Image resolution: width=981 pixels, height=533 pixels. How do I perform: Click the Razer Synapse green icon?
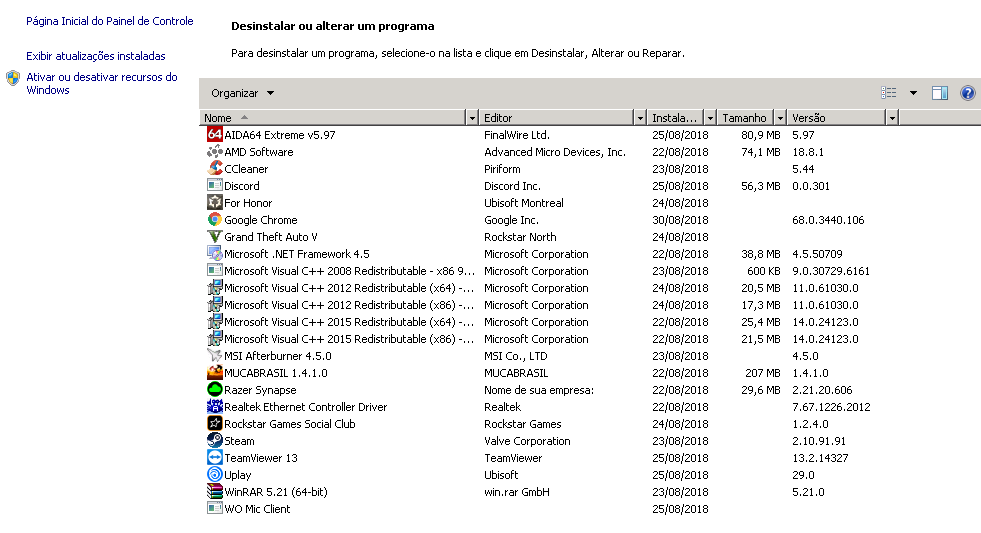pyautogui.click(x=214, y=390)
